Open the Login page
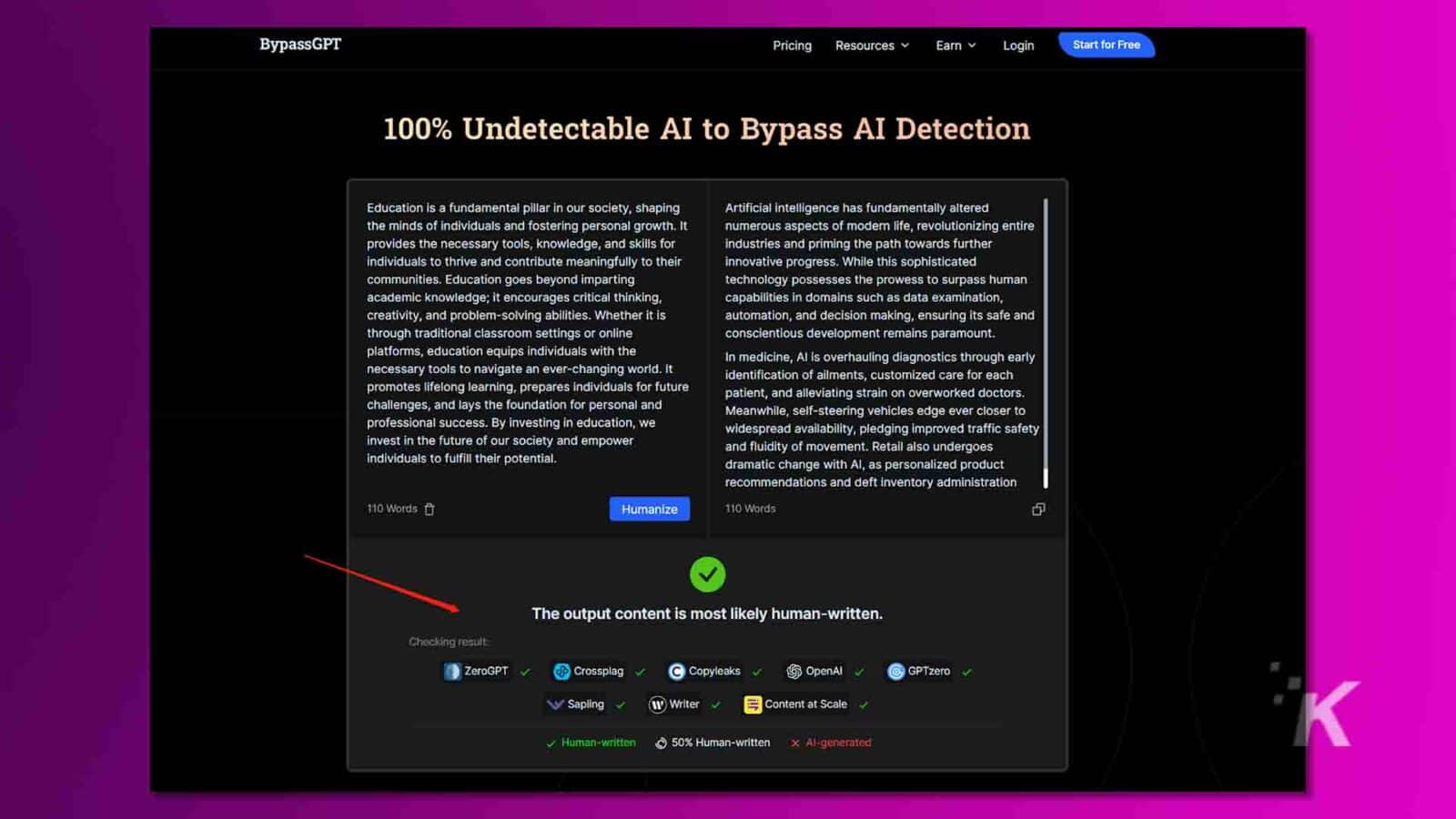Screen dimensions: 1456x819 click(x=1018, y=45)
